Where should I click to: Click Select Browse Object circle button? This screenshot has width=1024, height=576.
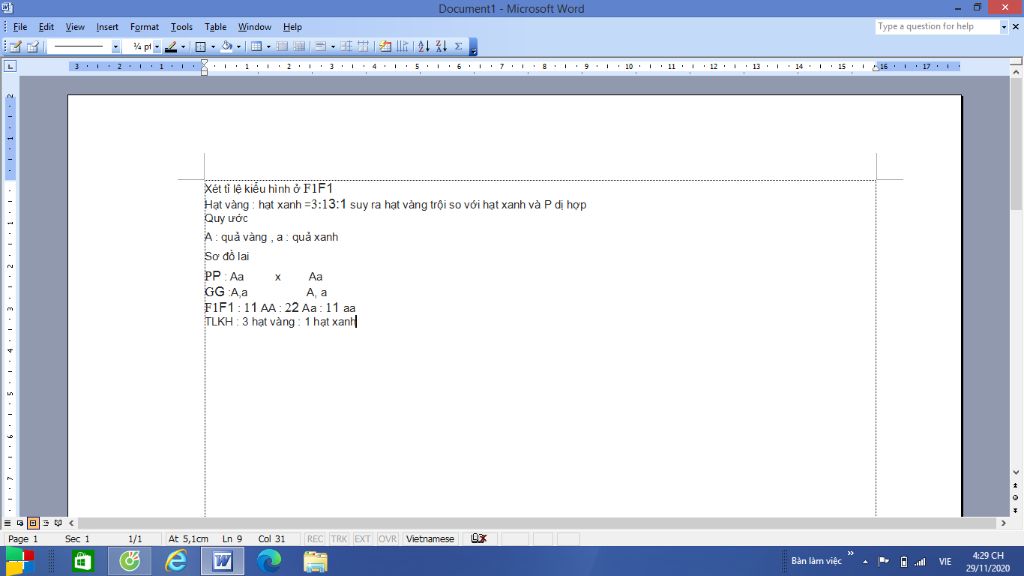pos(1016,498)
